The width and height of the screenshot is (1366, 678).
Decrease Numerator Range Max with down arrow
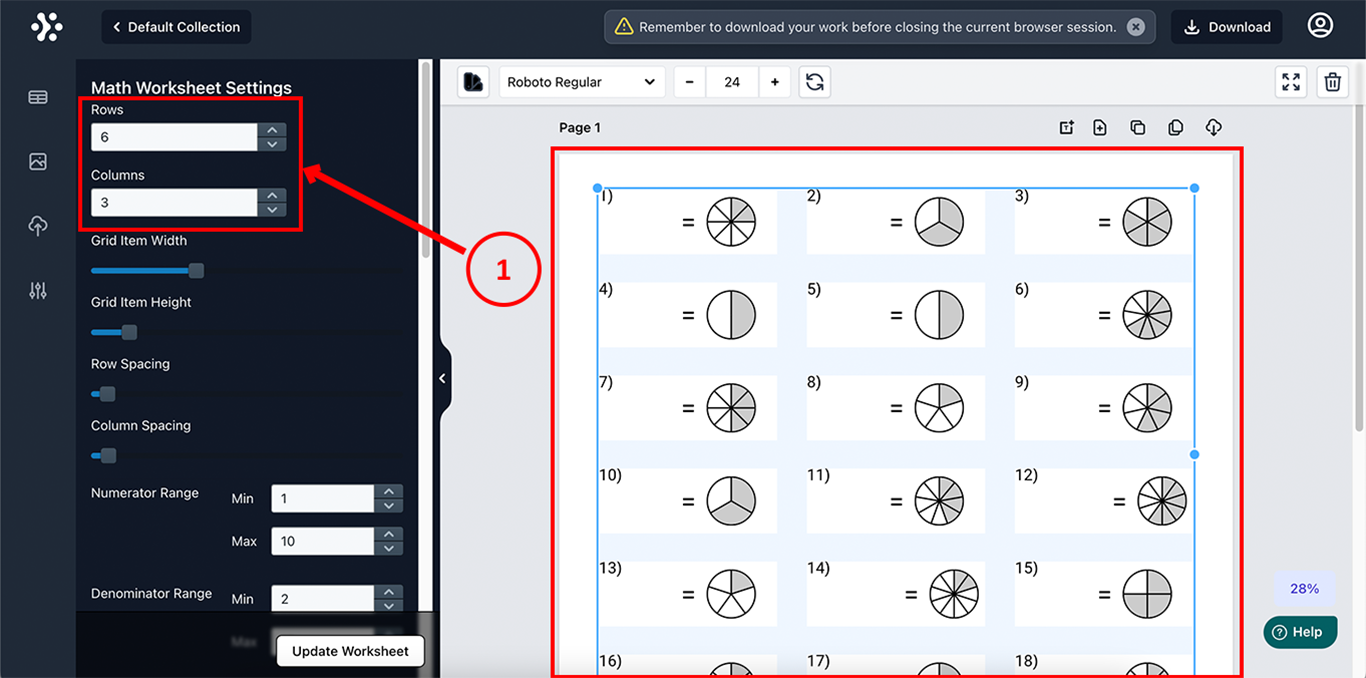point(389,548)
